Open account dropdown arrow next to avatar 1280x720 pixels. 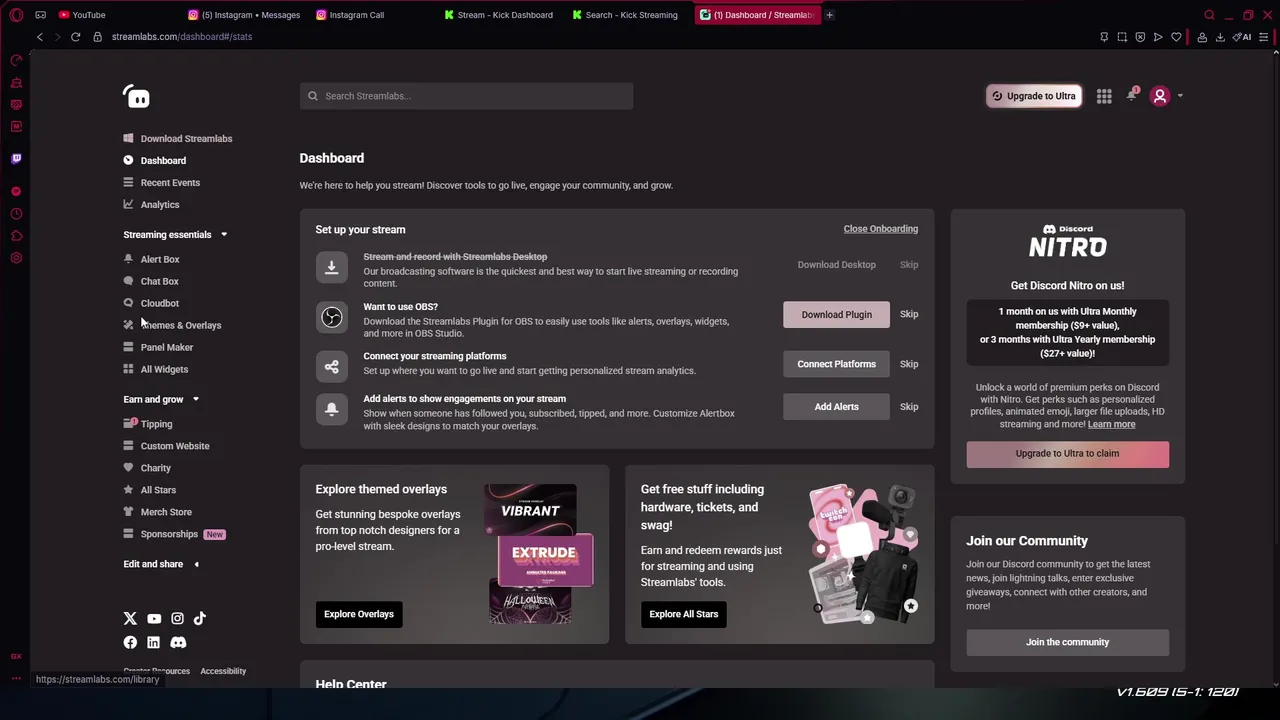pos(1180,96)
